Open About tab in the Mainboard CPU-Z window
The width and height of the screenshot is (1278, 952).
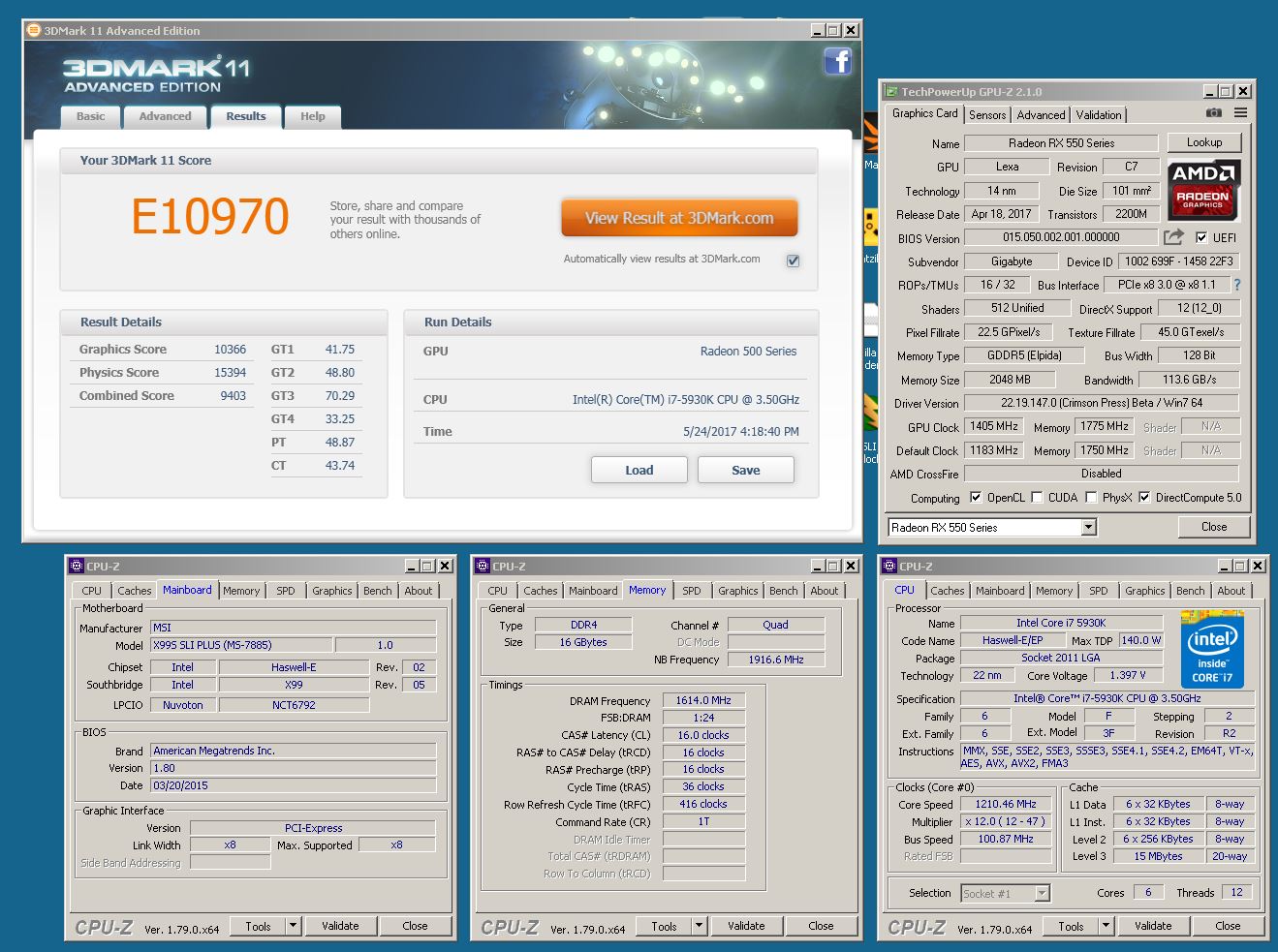pos(419,591)
